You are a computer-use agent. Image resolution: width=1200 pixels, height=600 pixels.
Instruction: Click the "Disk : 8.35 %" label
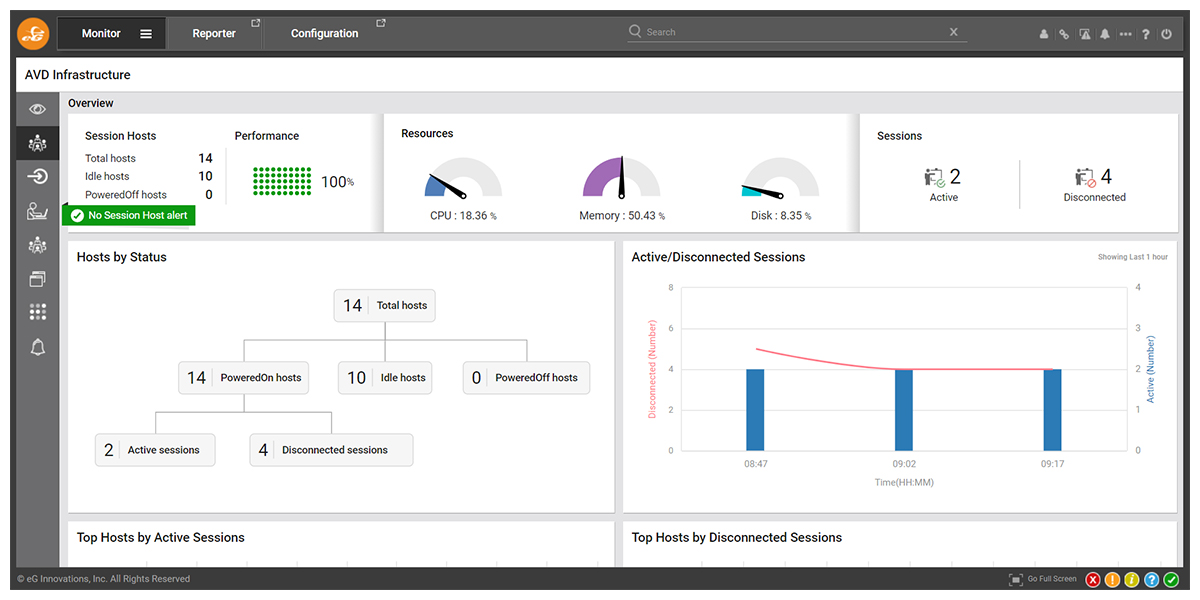tap(781, 216)
